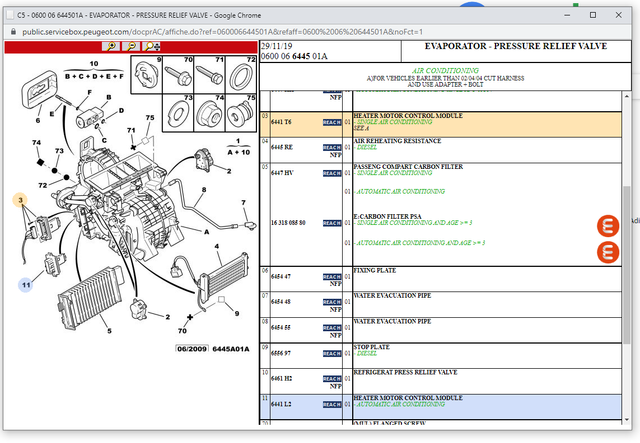Select part number 6461 H2

pyautogui.click(x=282, y=378)
